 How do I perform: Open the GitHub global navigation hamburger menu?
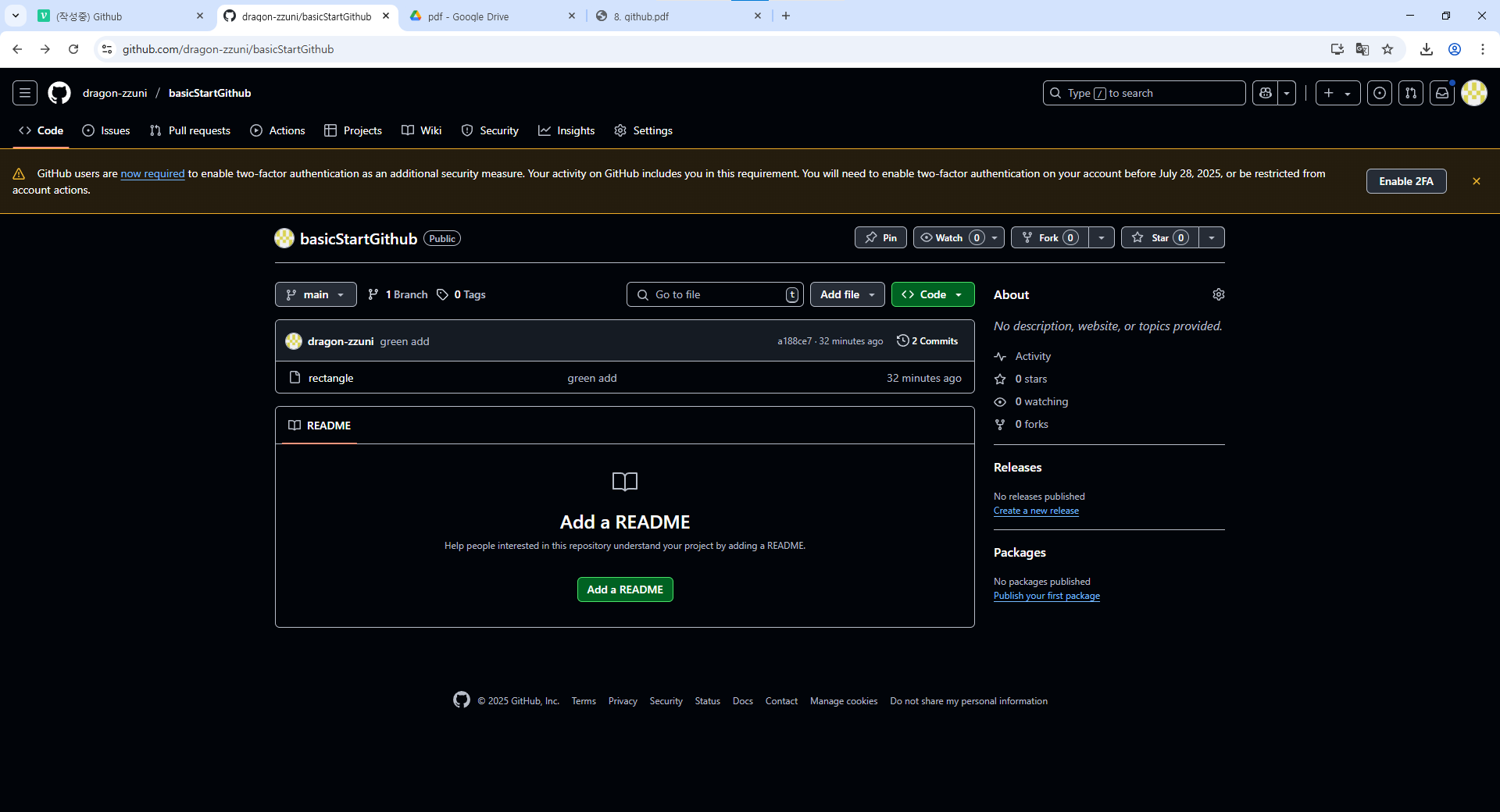click(x=25, y=93)
